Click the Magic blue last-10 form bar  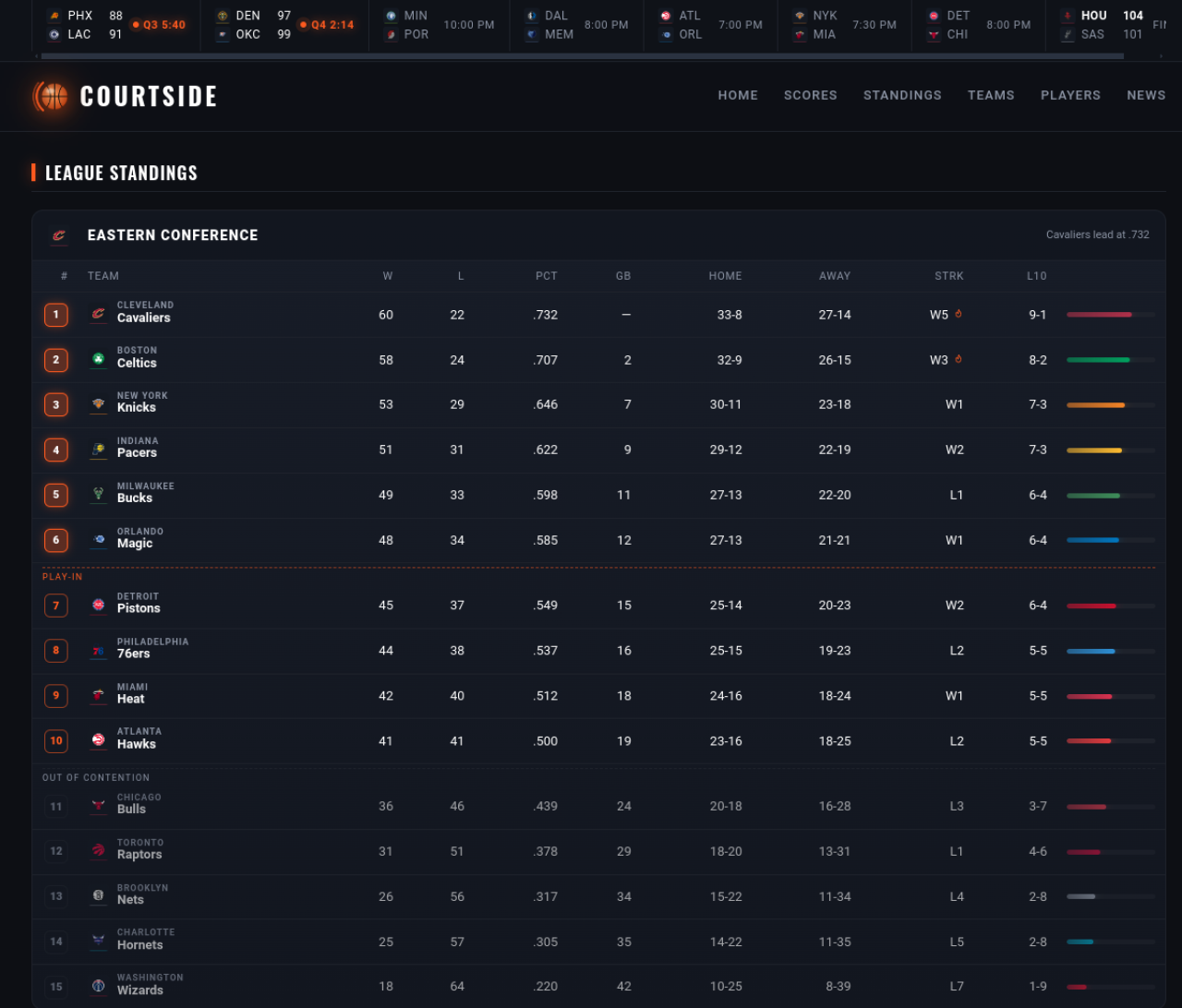pos(1111,540)
